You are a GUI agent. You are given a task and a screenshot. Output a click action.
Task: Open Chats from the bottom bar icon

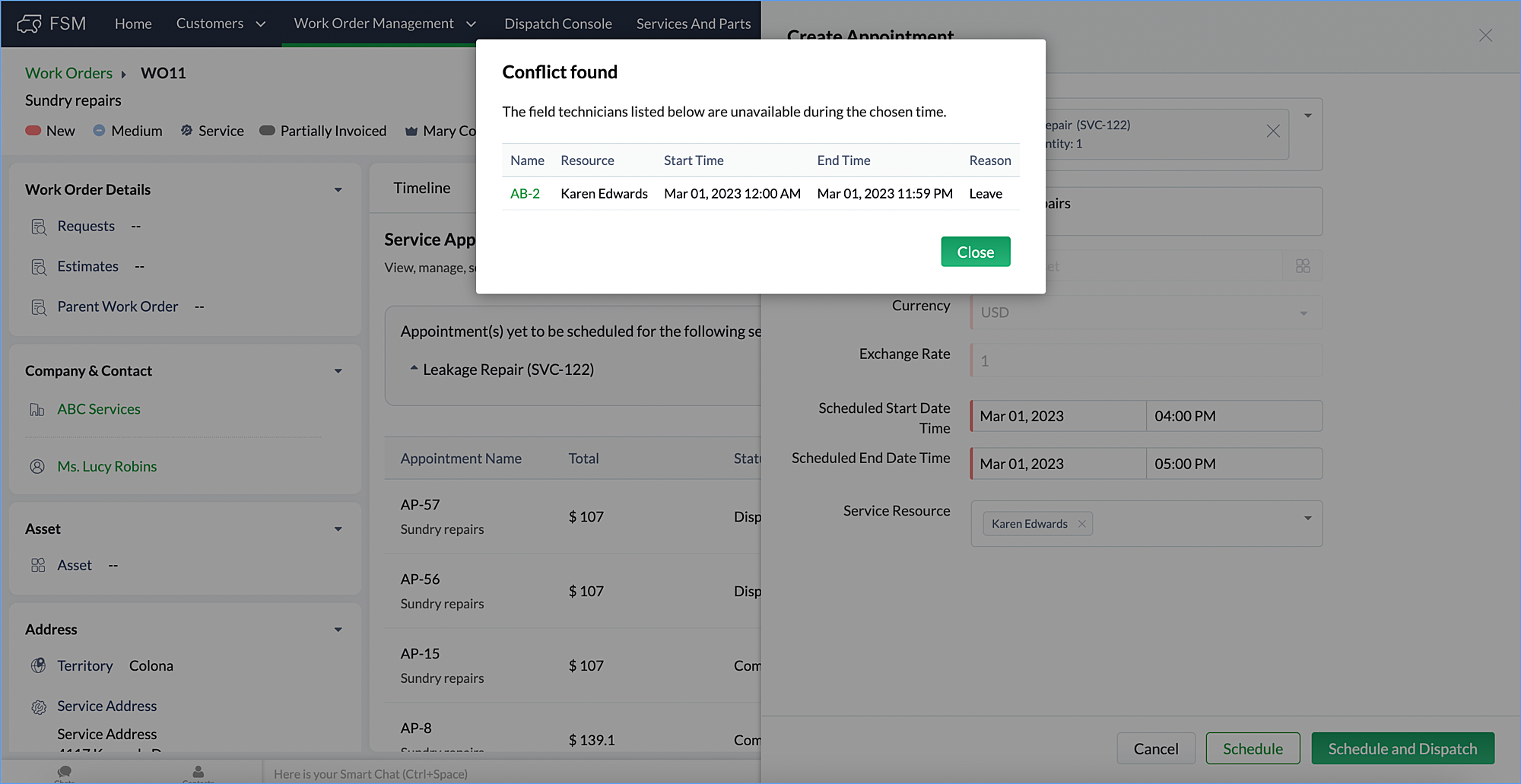coord(65,772)
